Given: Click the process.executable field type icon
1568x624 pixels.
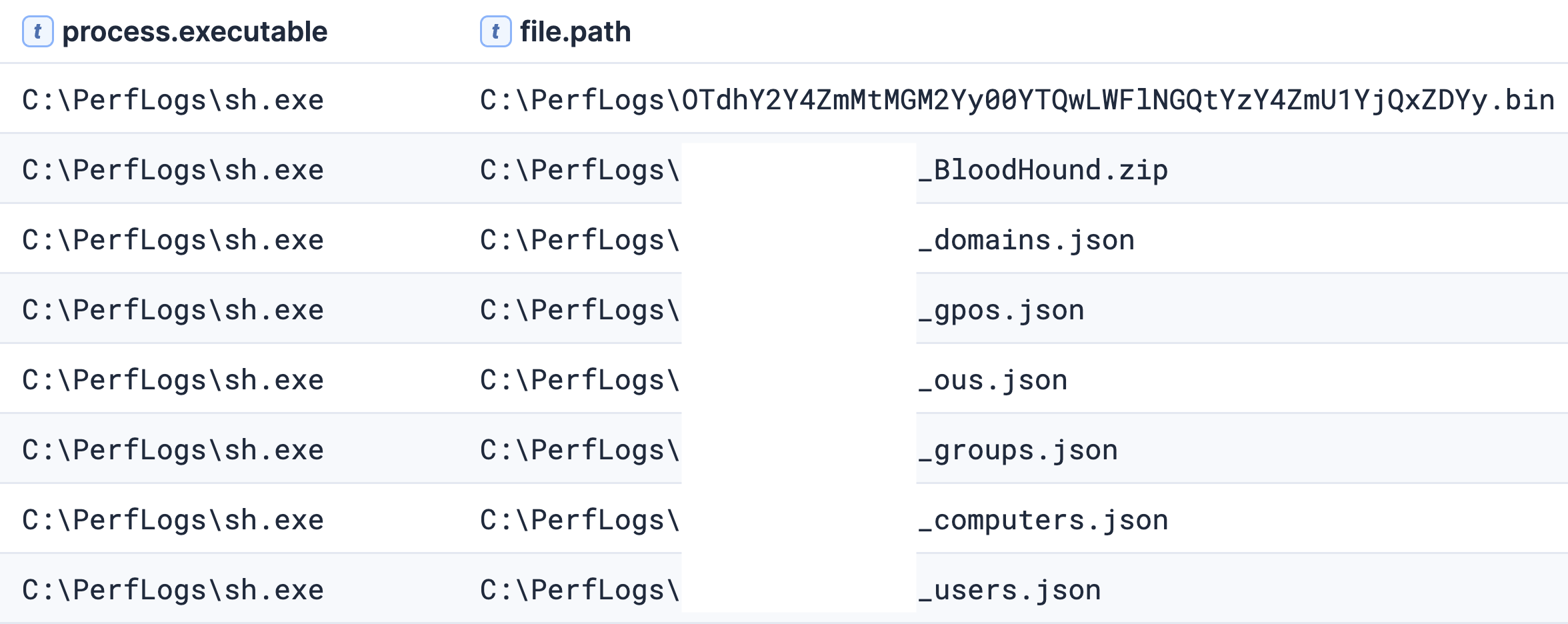Looking at the screenshot, I should click(38, 31).
